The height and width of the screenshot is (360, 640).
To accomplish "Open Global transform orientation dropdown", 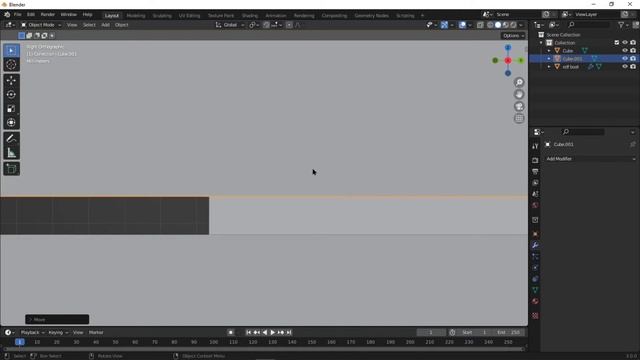I will point(230,25).
